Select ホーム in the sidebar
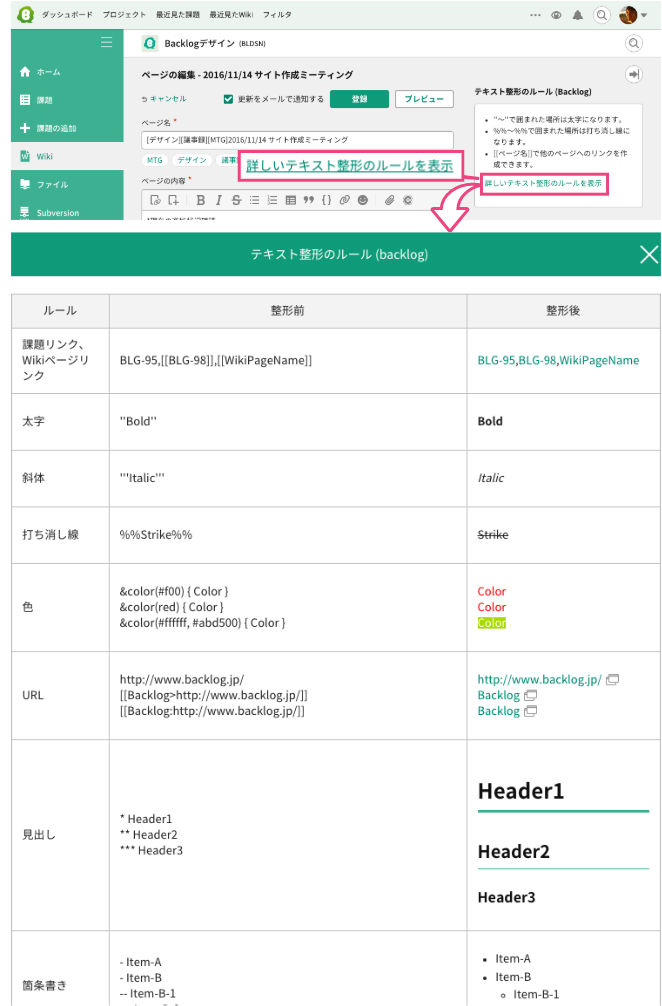This screenshot has width=662, height=1006. coord(67,72)
